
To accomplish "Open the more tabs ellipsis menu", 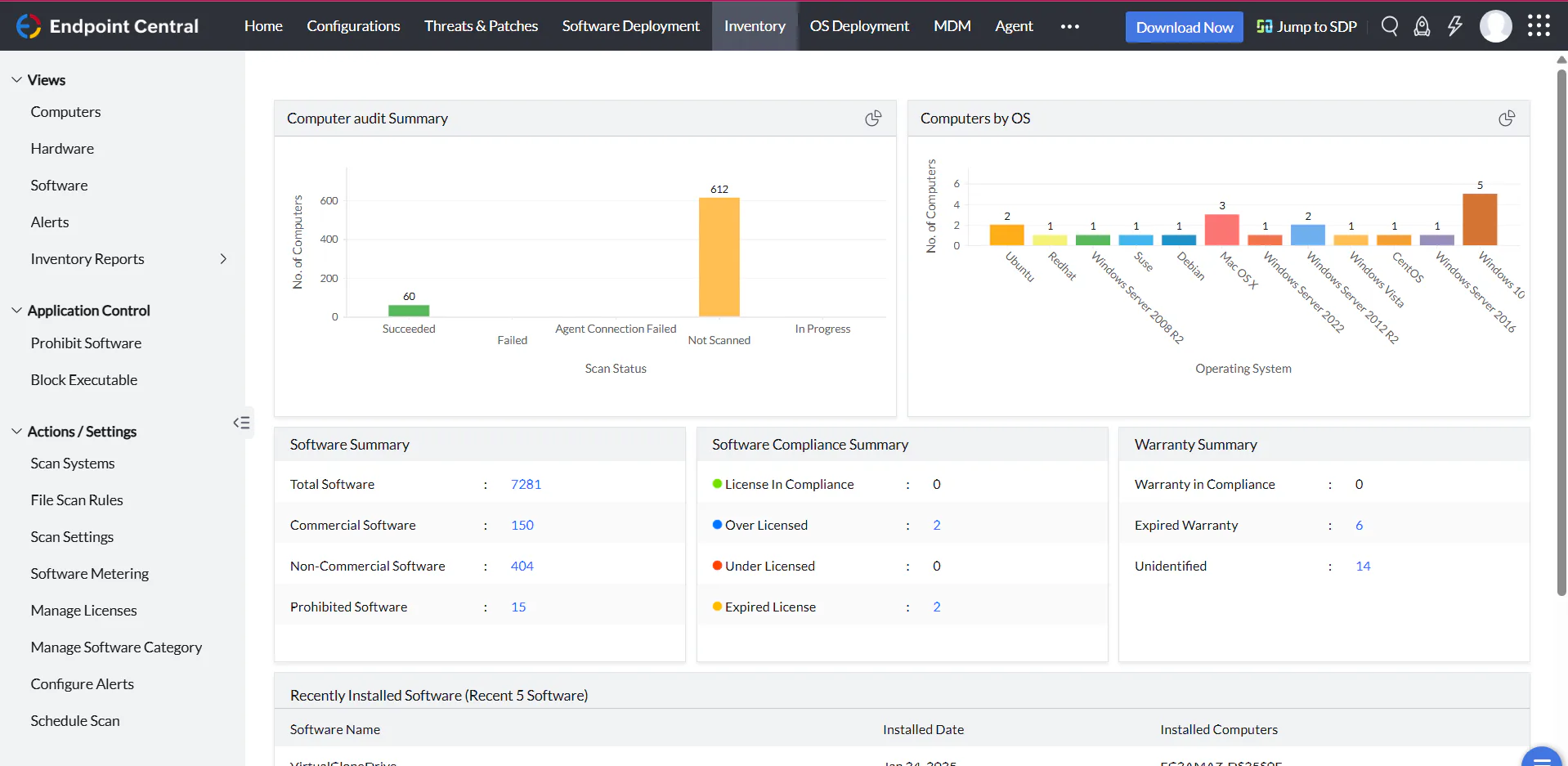I will (x=1070, y=26).
